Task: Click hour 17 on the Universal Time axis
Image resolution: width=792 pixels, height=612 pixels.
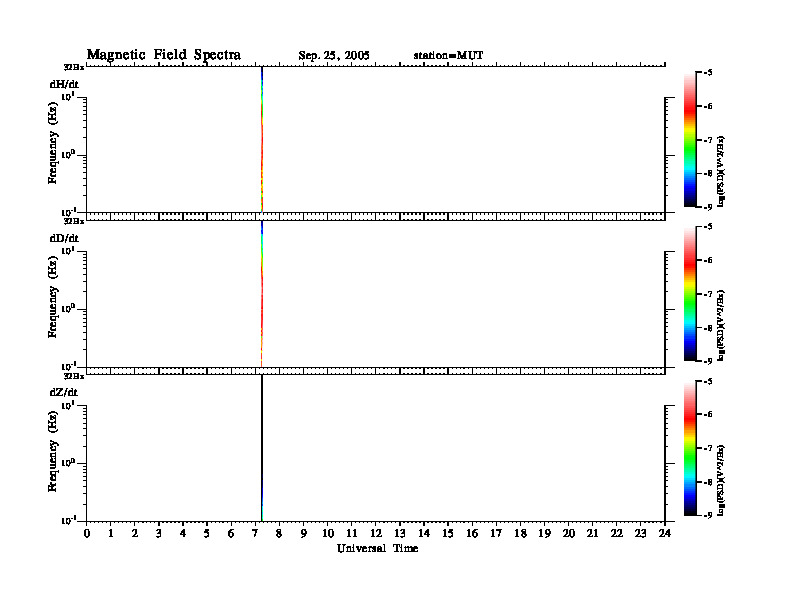Action: click(x=496, y=533)
